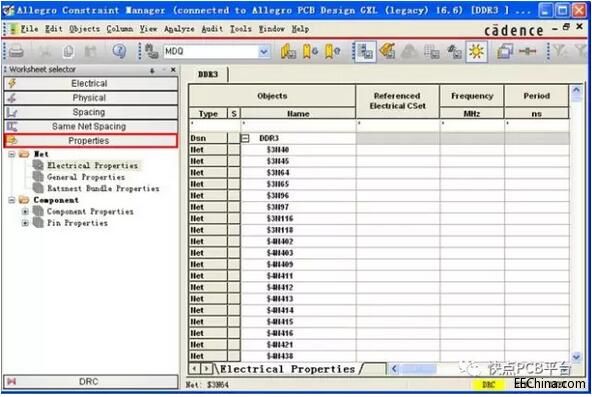
Task: Expand the Component Properties tree node
Action: coord(25,211)
